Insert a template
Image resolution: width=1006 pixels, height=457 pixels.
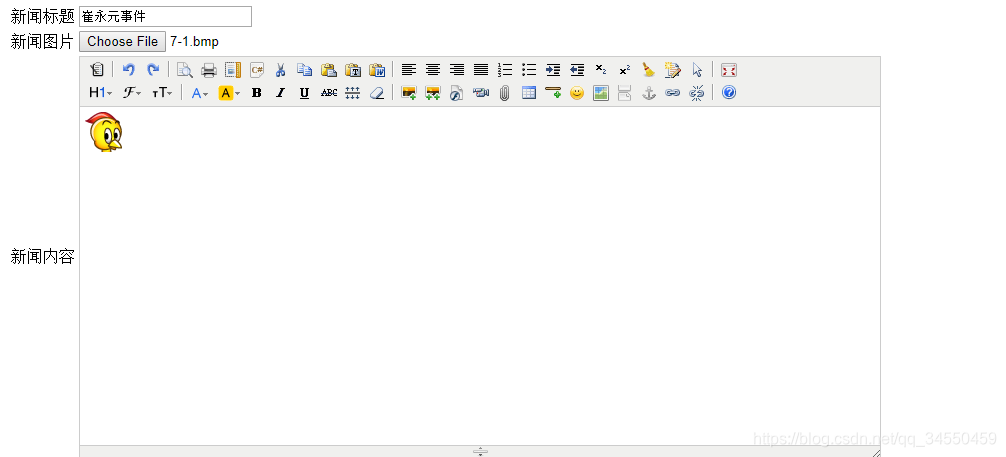click(x=233, y=70)
